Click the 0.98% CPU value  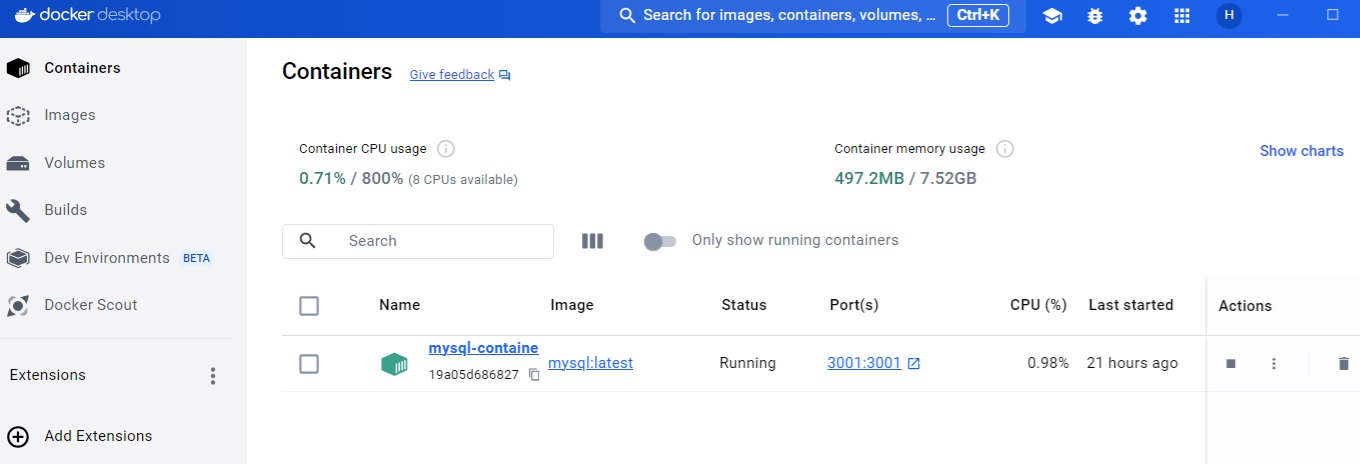point(1048,363)
